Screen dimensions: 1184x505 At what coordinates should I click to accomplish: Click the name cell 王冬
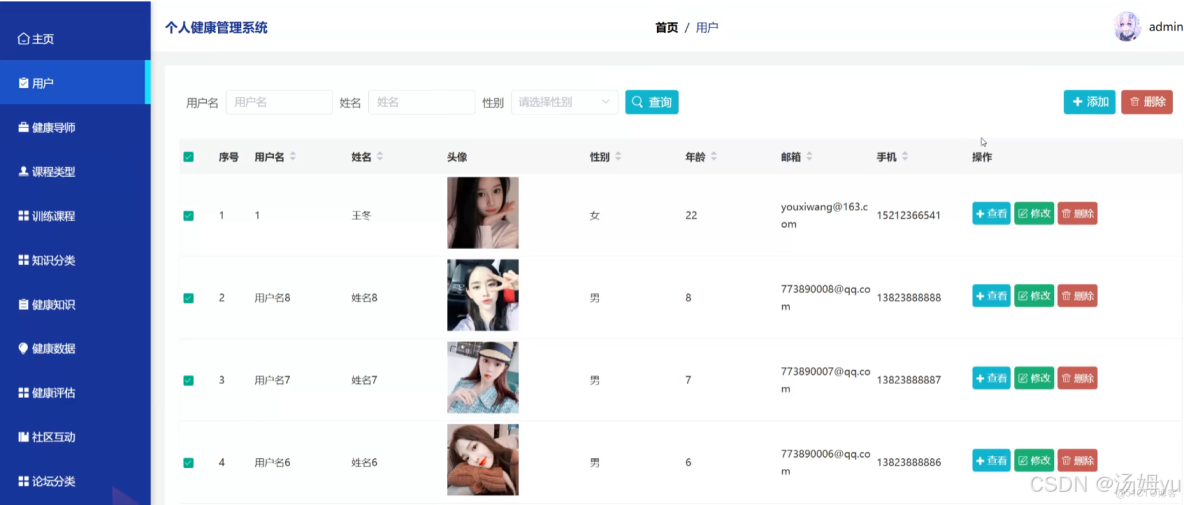pyautogui.click(x=361, y=216)
